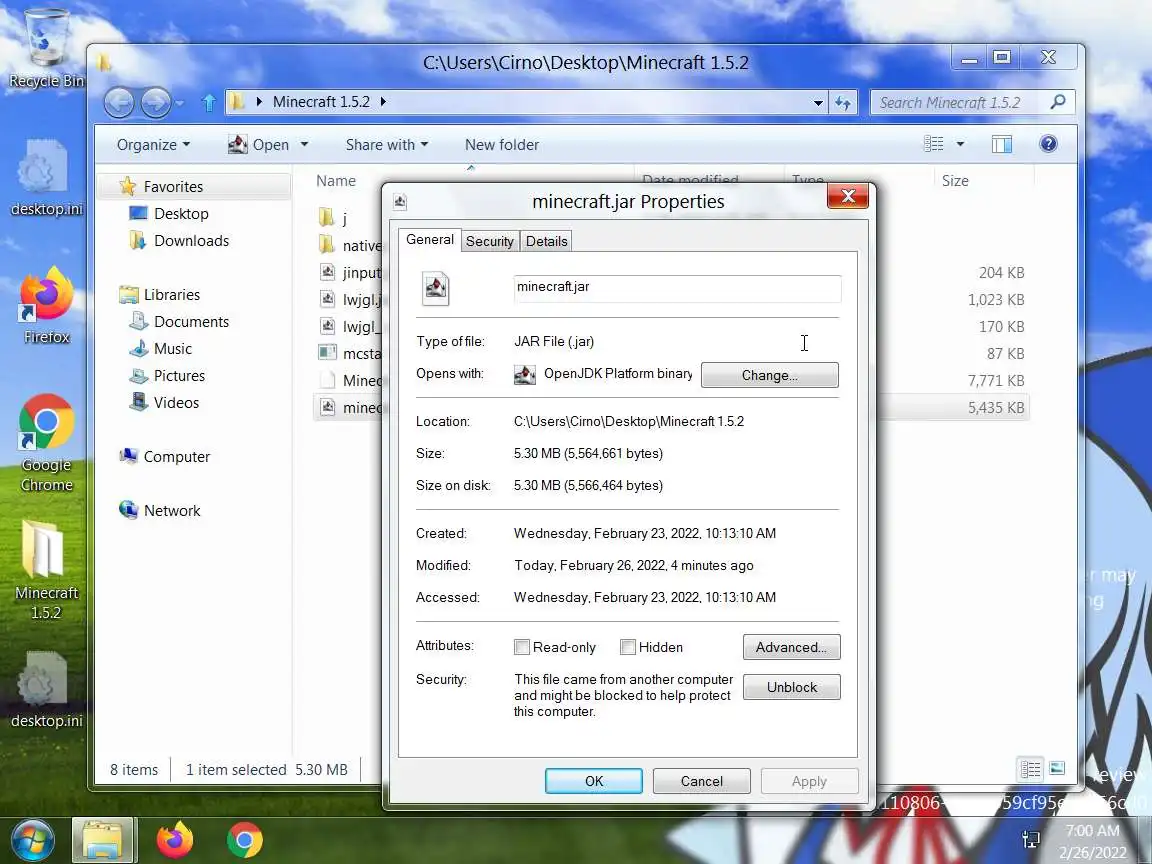Click Cancel in the Properties dialog
This screenshot has height=864, width=1152.
pyautogui.click(x=702, y=781)
